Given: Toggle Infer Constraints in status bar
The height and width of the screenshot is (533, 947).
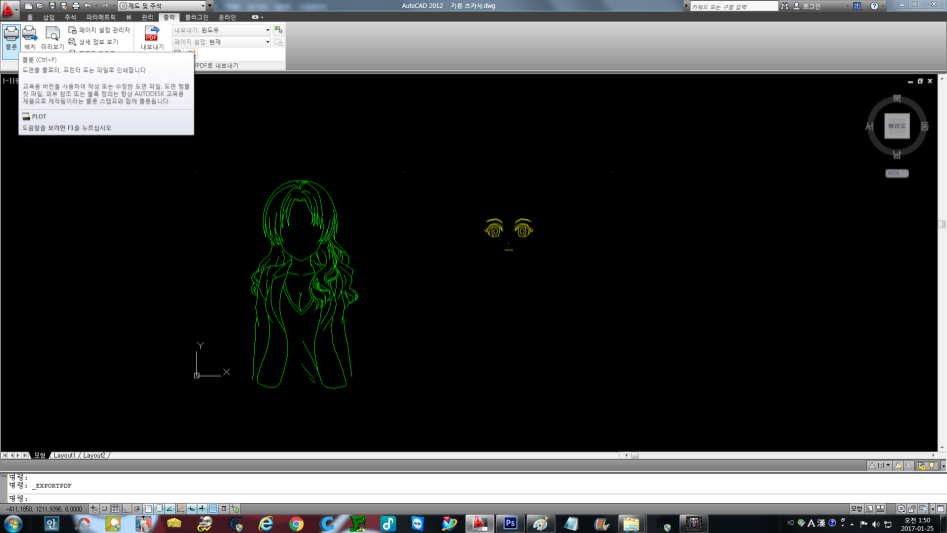Looking at the screenshot, I should click(x=94, y=509).
